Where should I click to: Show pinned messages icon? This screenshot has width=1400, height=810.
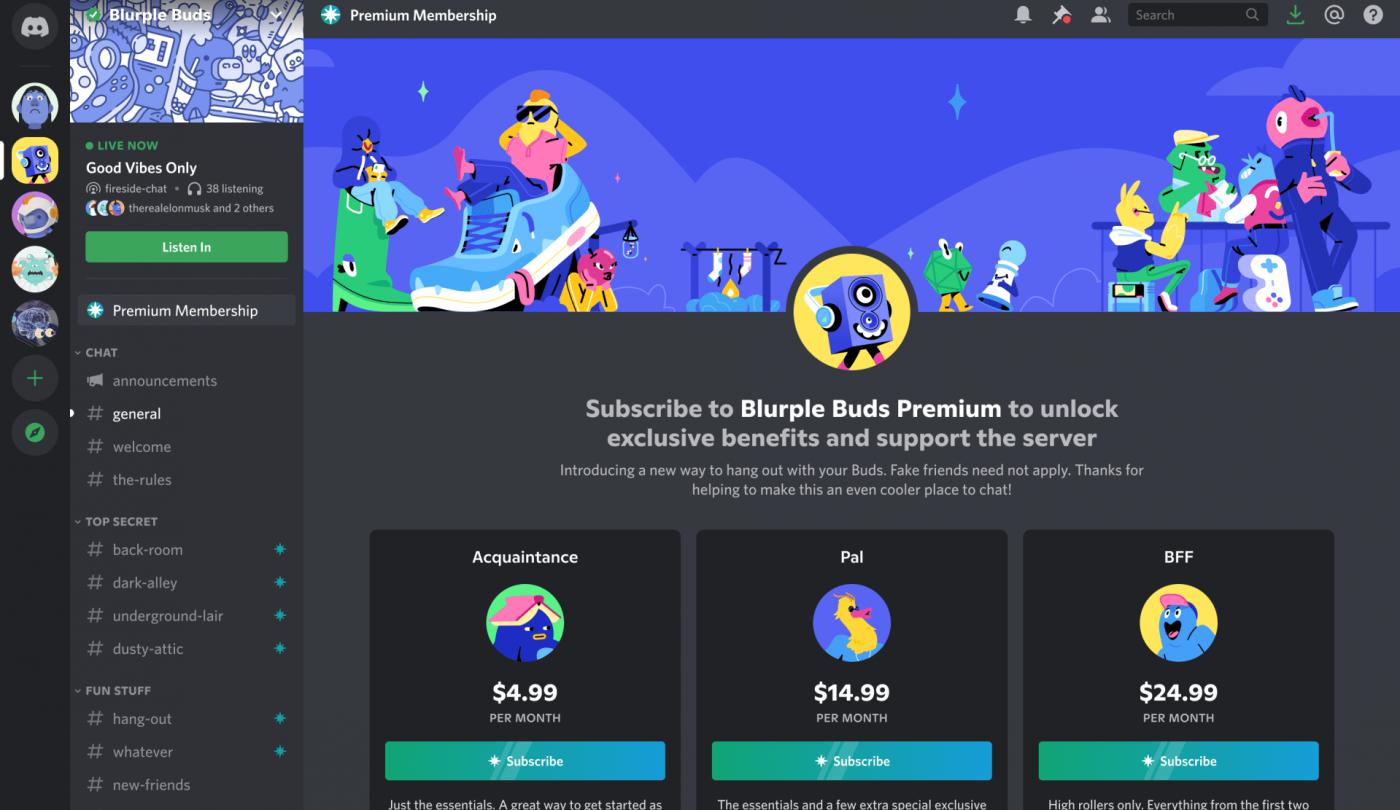tap(1062, 15)
